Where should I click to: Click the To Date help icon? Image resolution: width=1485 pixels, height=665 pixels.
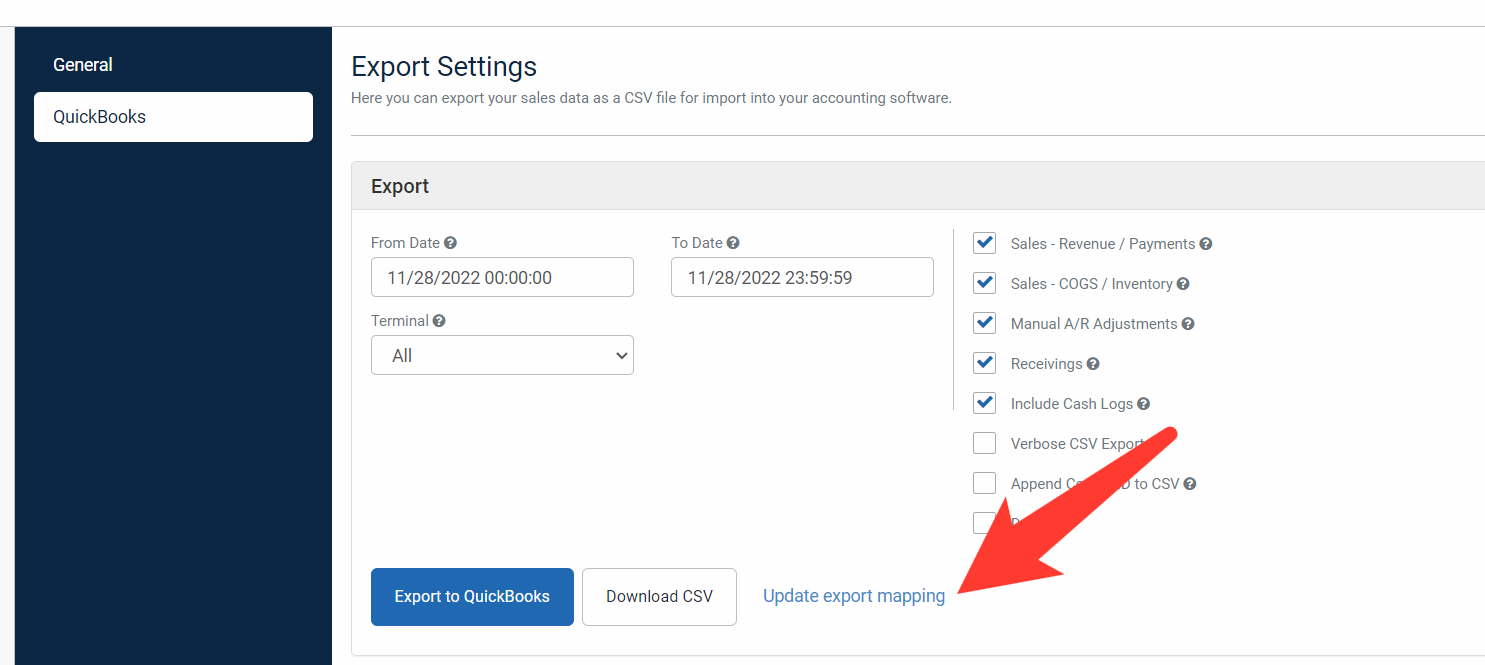pyautogui.click(x=734, y=242)
